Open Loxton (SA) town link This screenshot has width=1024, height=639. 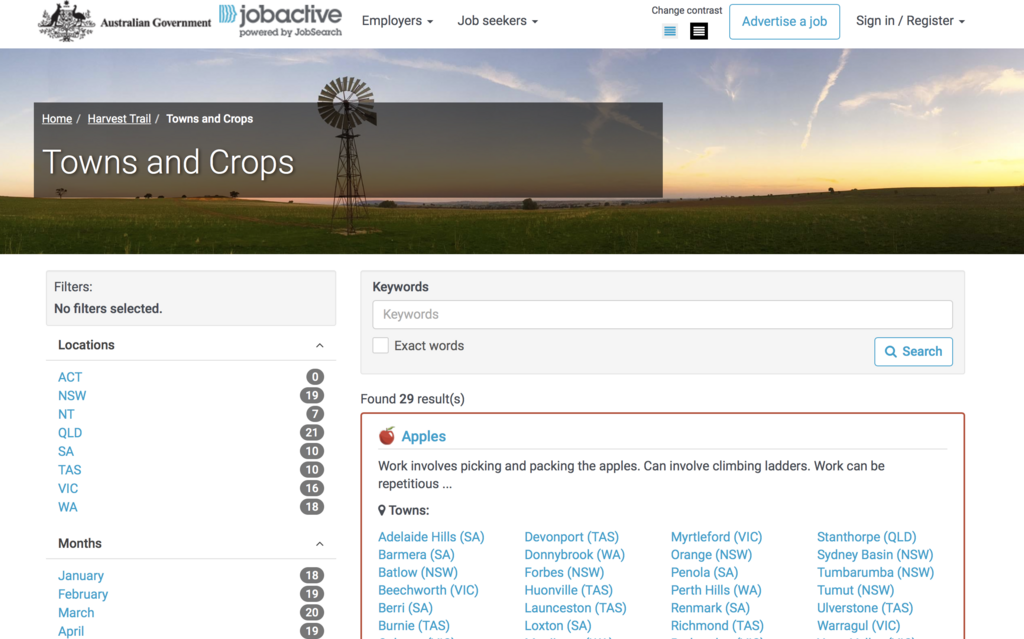(x=558, y=625)
